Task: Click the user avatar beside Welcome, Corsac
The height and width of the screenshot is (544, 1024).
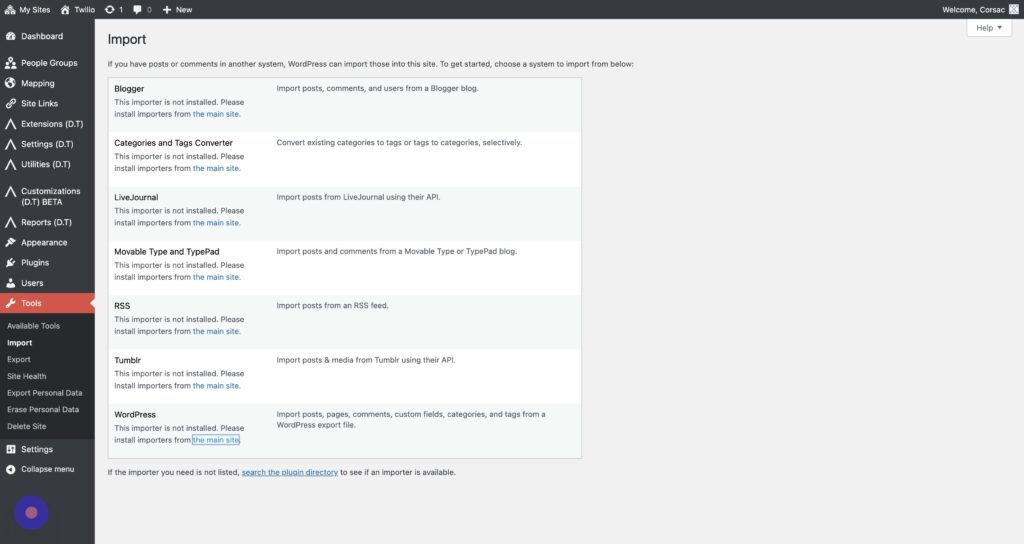Action: point(1013,9)
